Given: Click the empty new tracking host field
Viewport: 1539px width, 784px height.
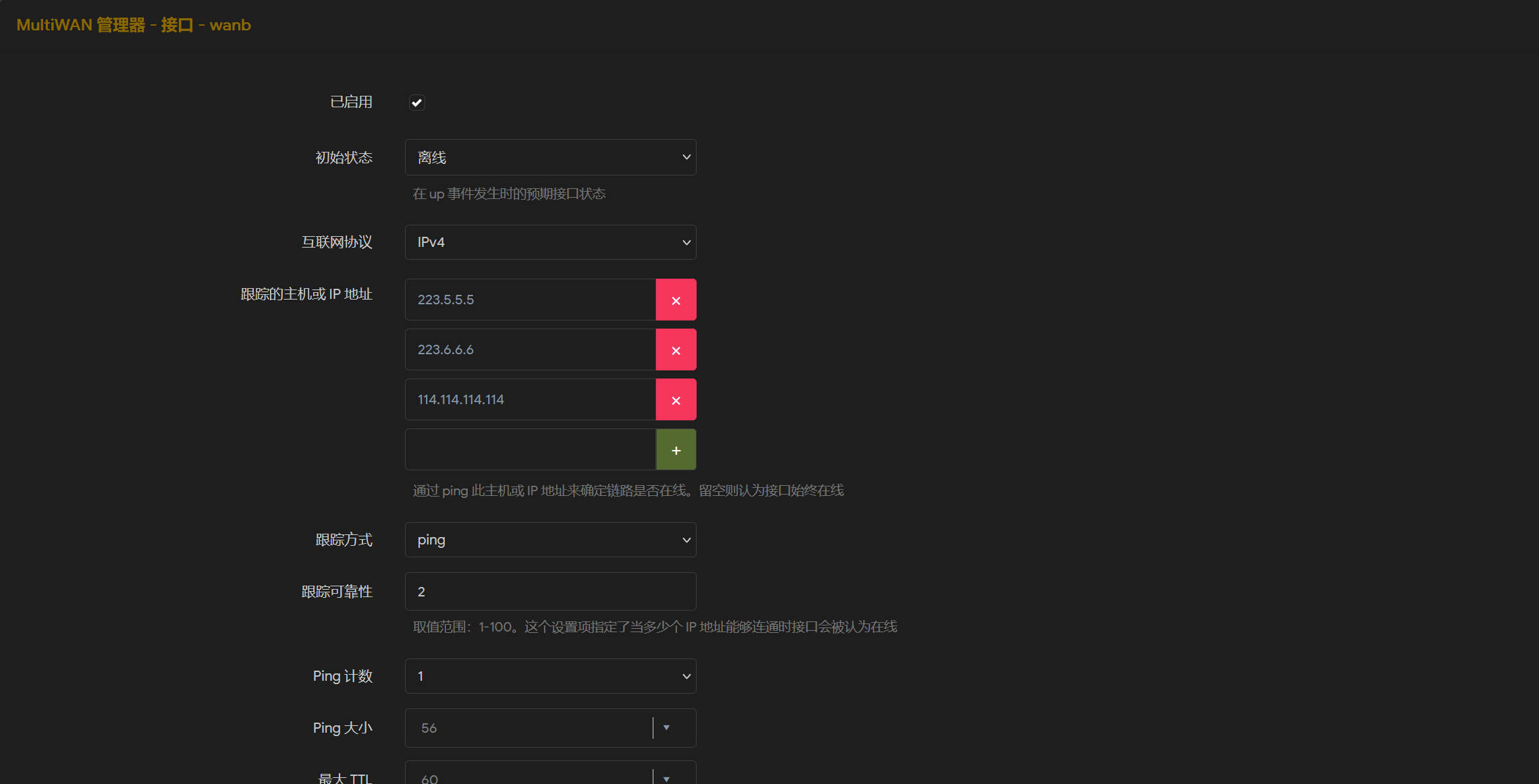Looking at the screenshot, I should pos(531,450).
